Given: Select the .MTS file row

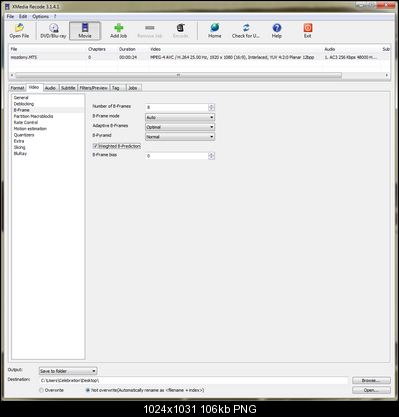Looking at the screenshot, I should (x=199, y=57).
